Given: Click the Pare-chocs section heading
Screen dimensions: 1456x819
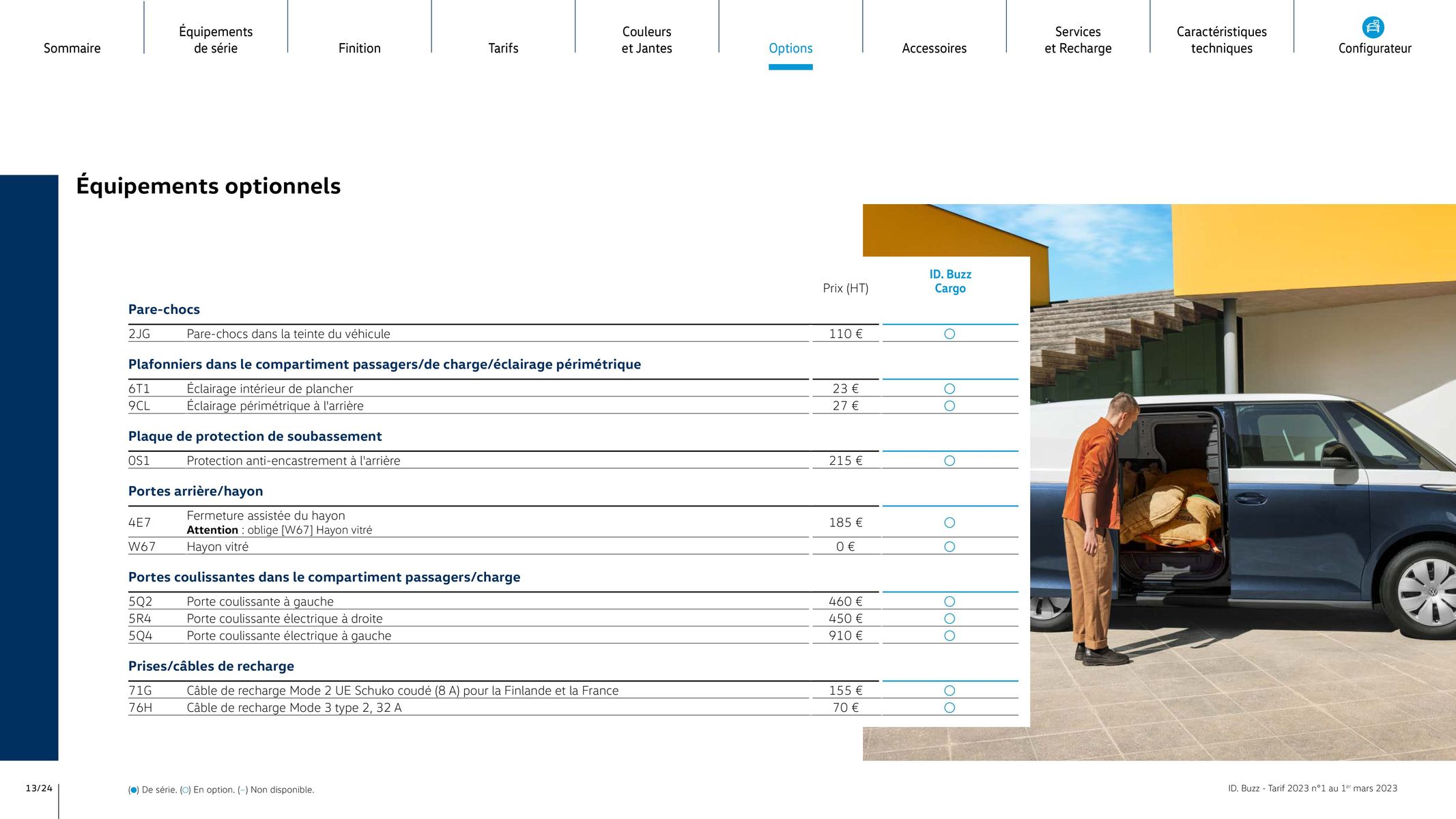Looking at the screenshot, I should [x=164, y=309].
